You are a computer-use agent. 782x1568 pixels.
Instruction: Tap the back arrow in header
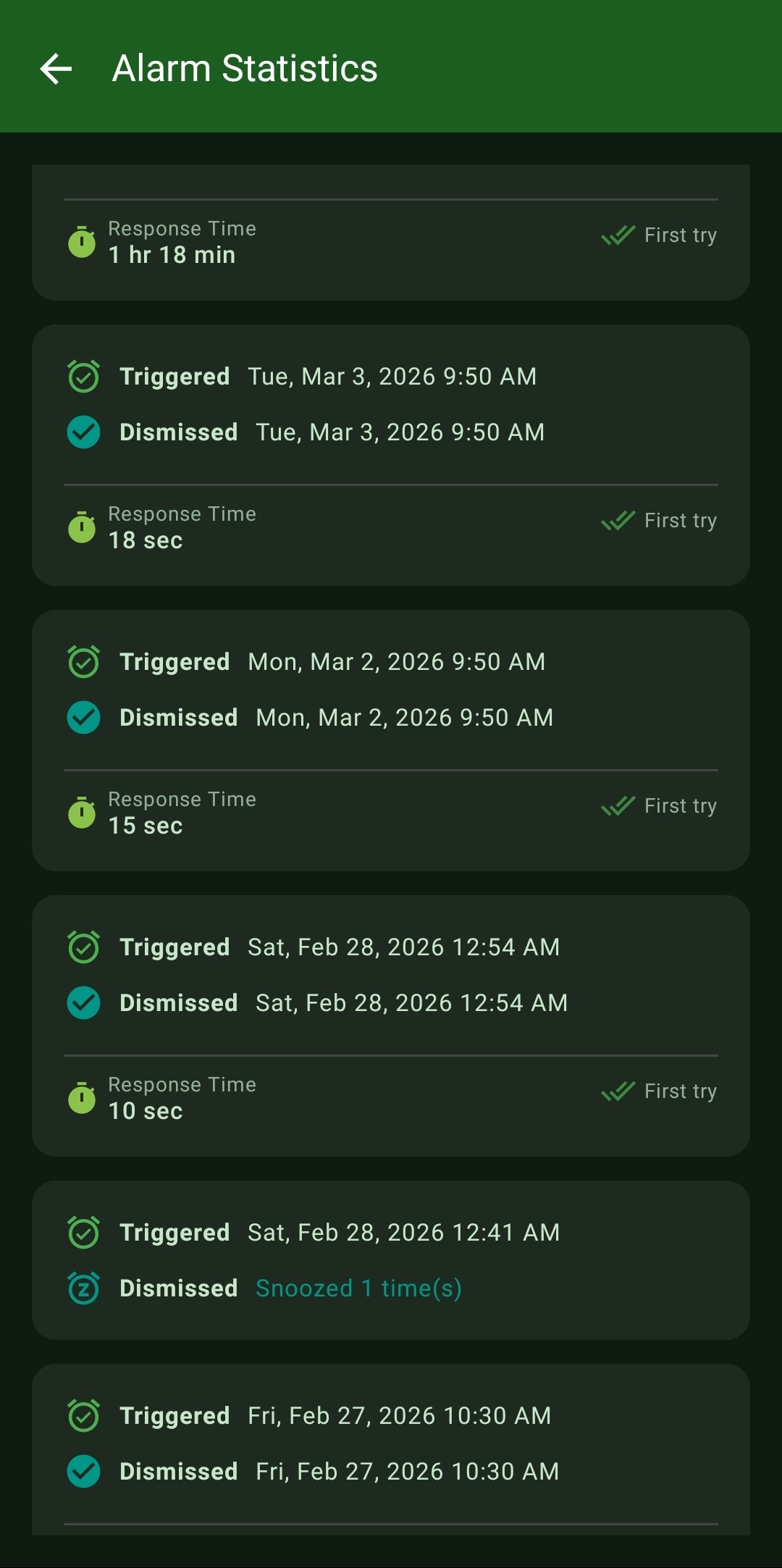click(56, 69)
